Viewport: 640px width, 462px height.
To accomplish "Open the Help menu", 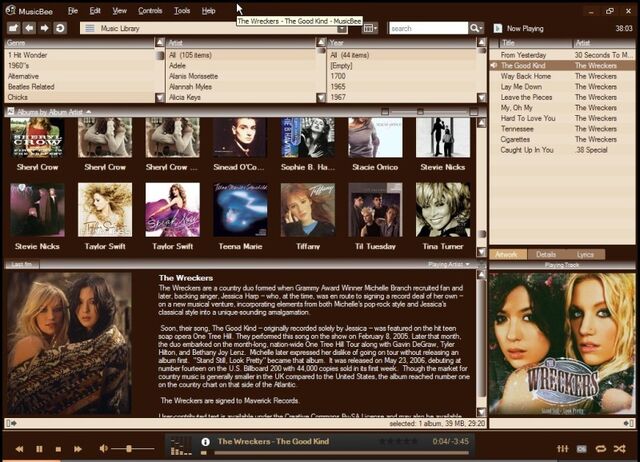I will (208, 11).
